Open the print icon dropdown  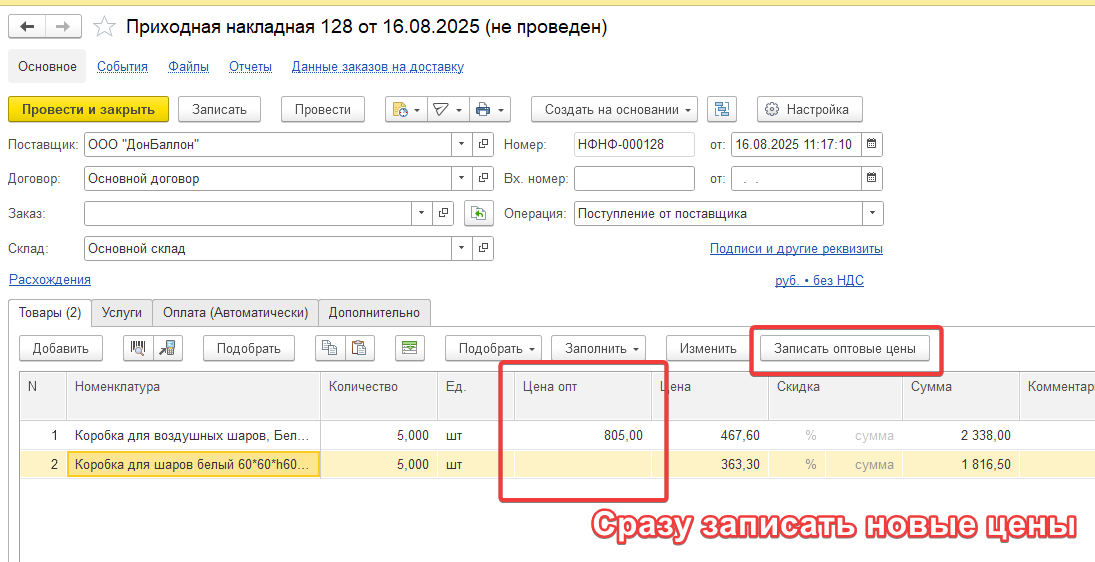pos(490,110)
